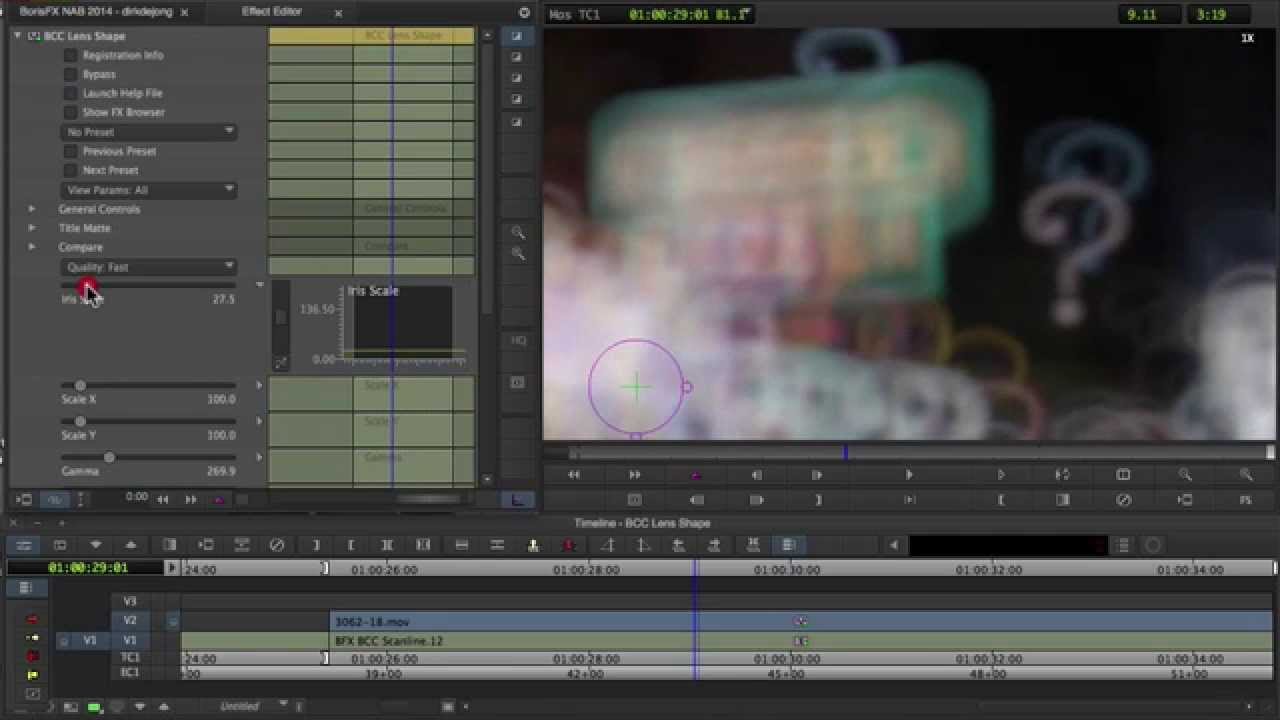
Task: Click expand icon below Iris Scale graph slider
Action: (x=281, y=363)
